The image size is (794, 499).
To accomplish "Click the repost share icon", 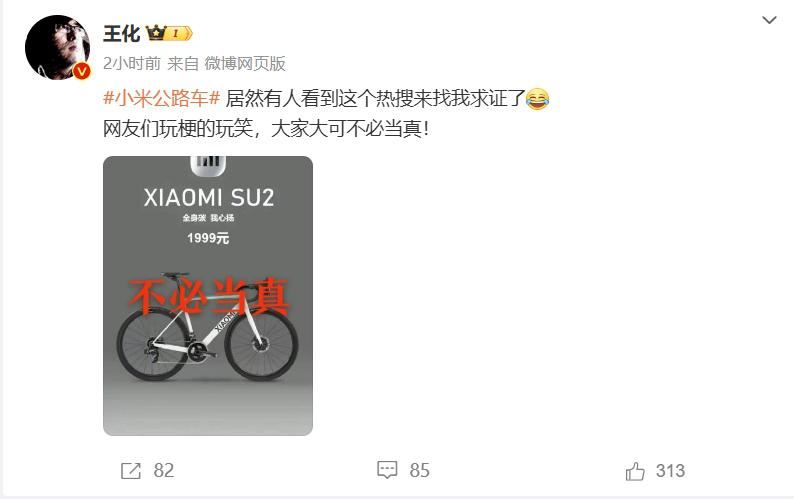I will [x=130, y=471].
